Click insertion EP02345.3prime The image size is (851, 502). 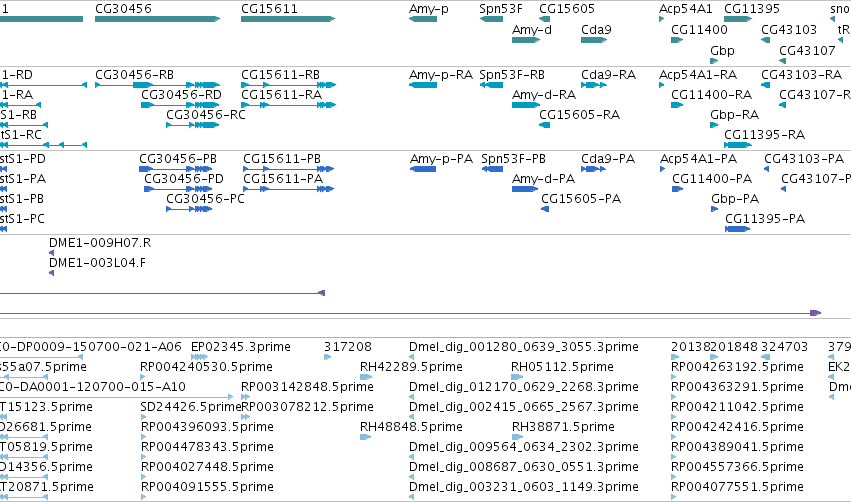[240, 346]
